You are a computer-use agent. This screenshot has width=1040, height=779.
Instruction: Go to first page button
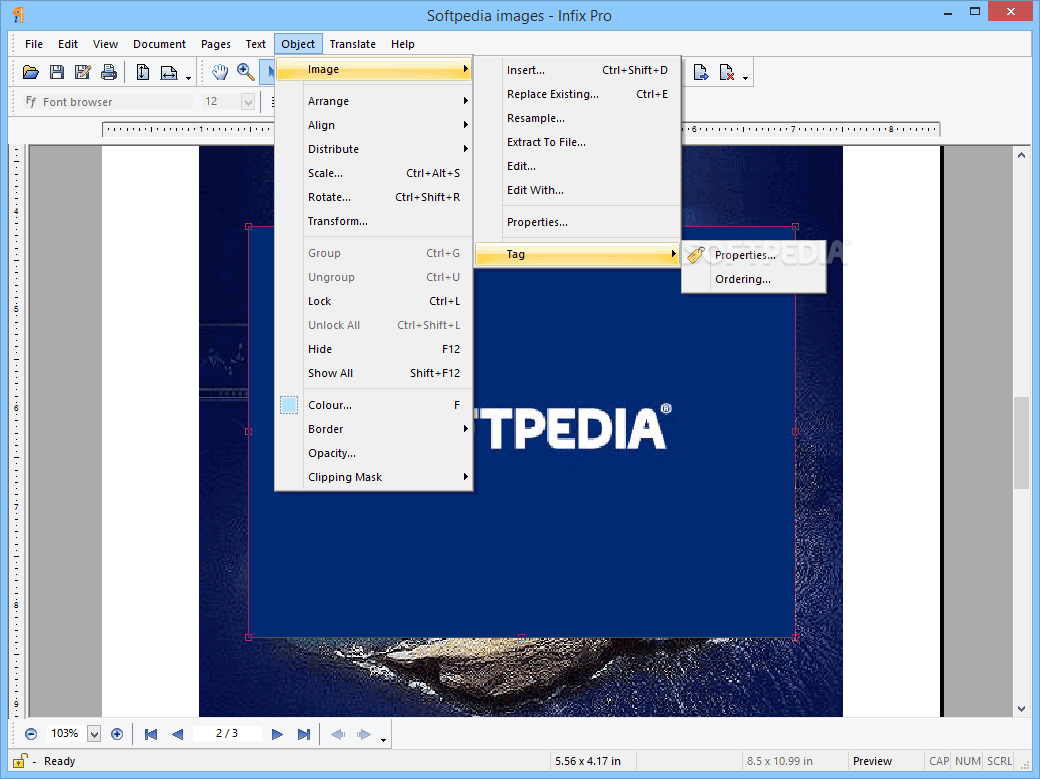pyautogui.click(x=151, y=734)
